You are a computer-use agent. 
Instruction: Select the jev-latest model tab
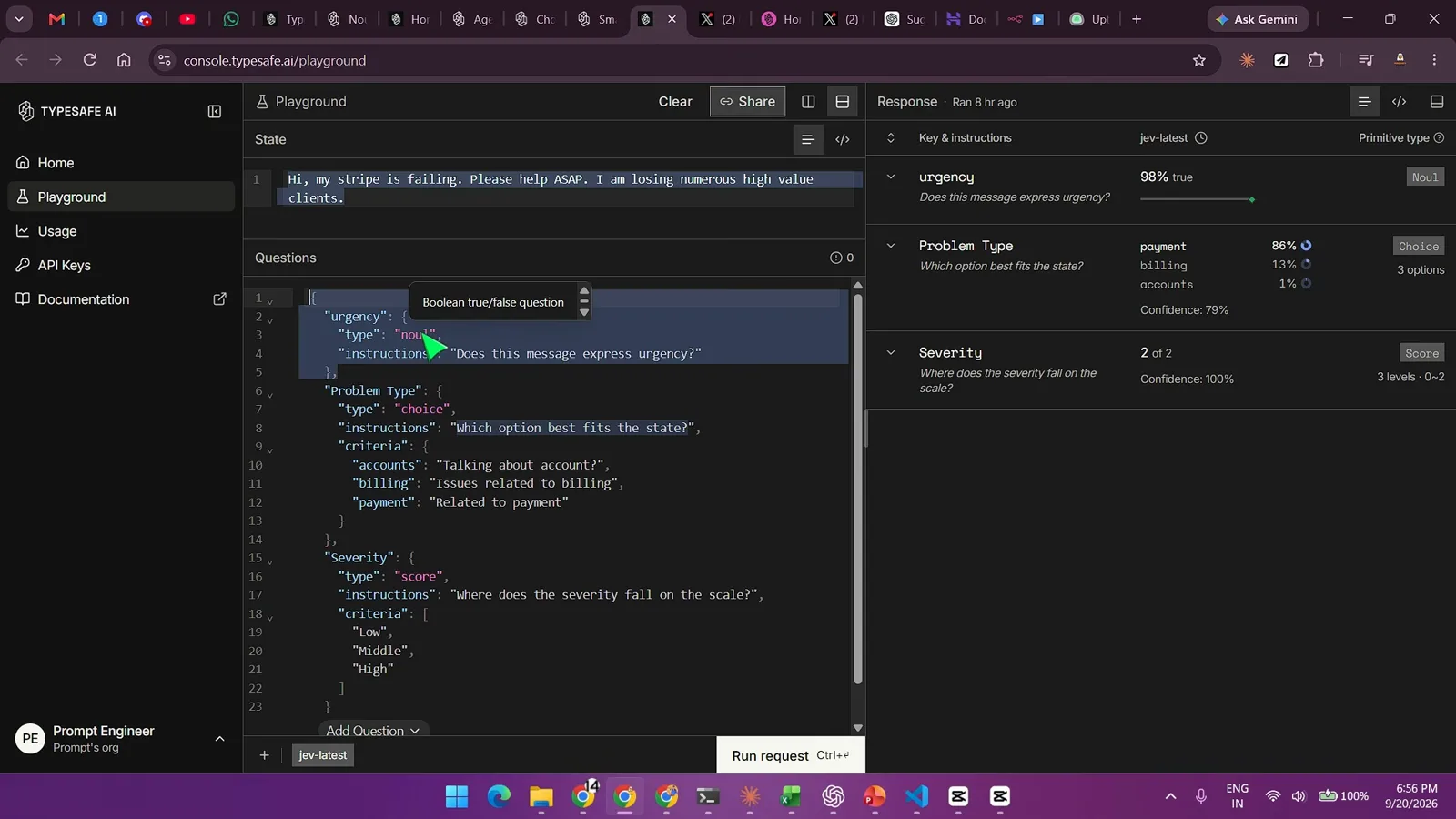click(x=323, y=755)
